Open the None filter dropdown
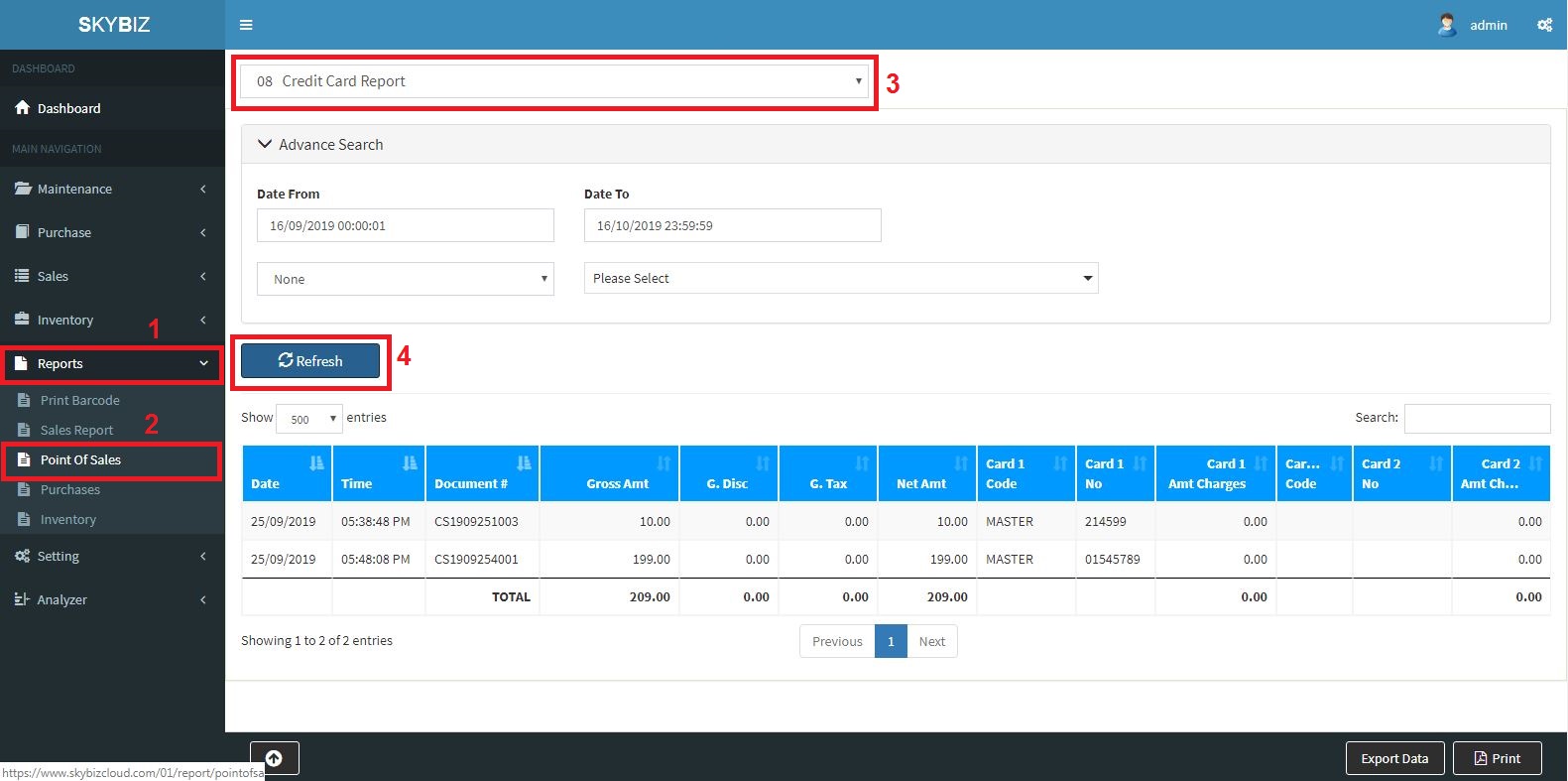 click(x=405, y=279)
